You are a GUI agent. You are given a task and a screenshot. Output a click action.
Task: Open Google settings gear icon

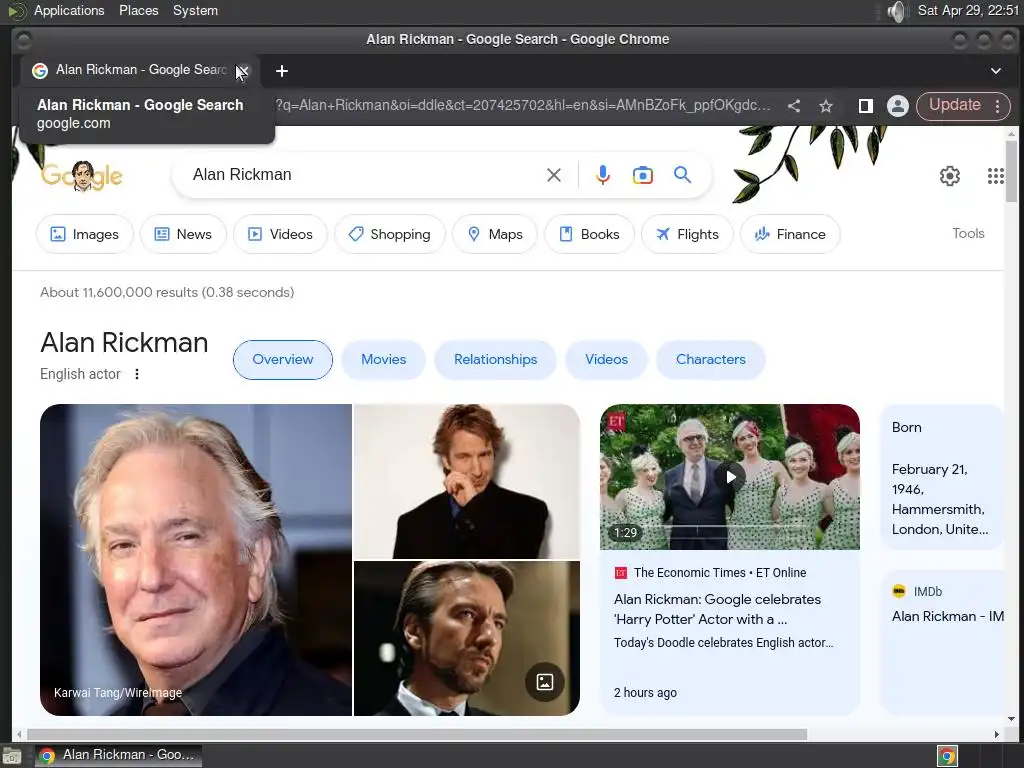pyautogui.click(x=950, y=176)
